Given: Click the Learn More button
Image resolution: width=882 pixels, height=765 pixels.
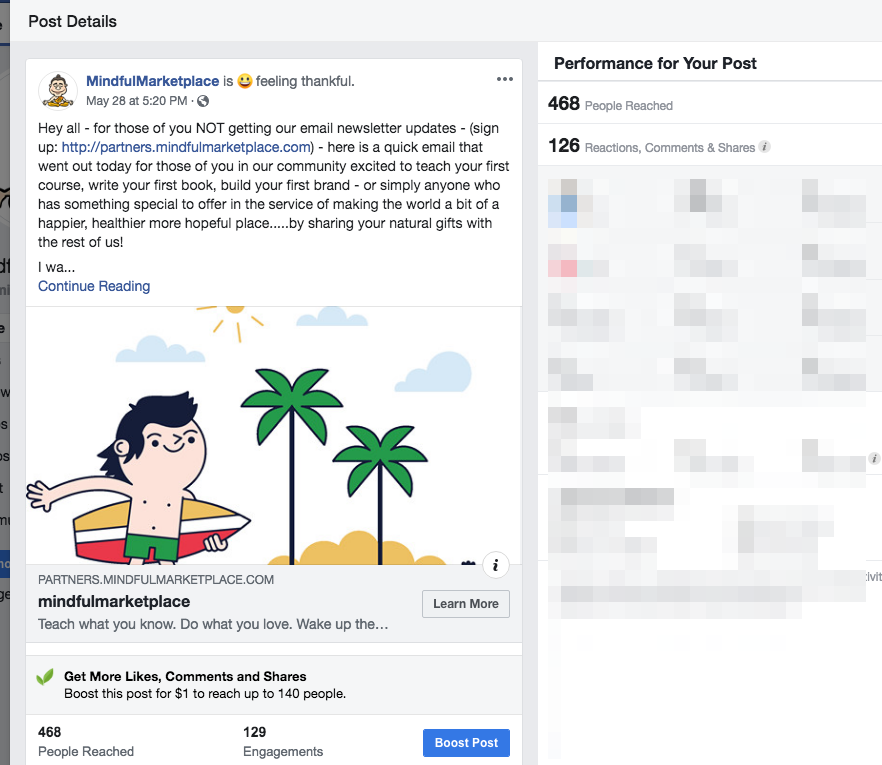Looking at the screenshot, I should (466, 604).
